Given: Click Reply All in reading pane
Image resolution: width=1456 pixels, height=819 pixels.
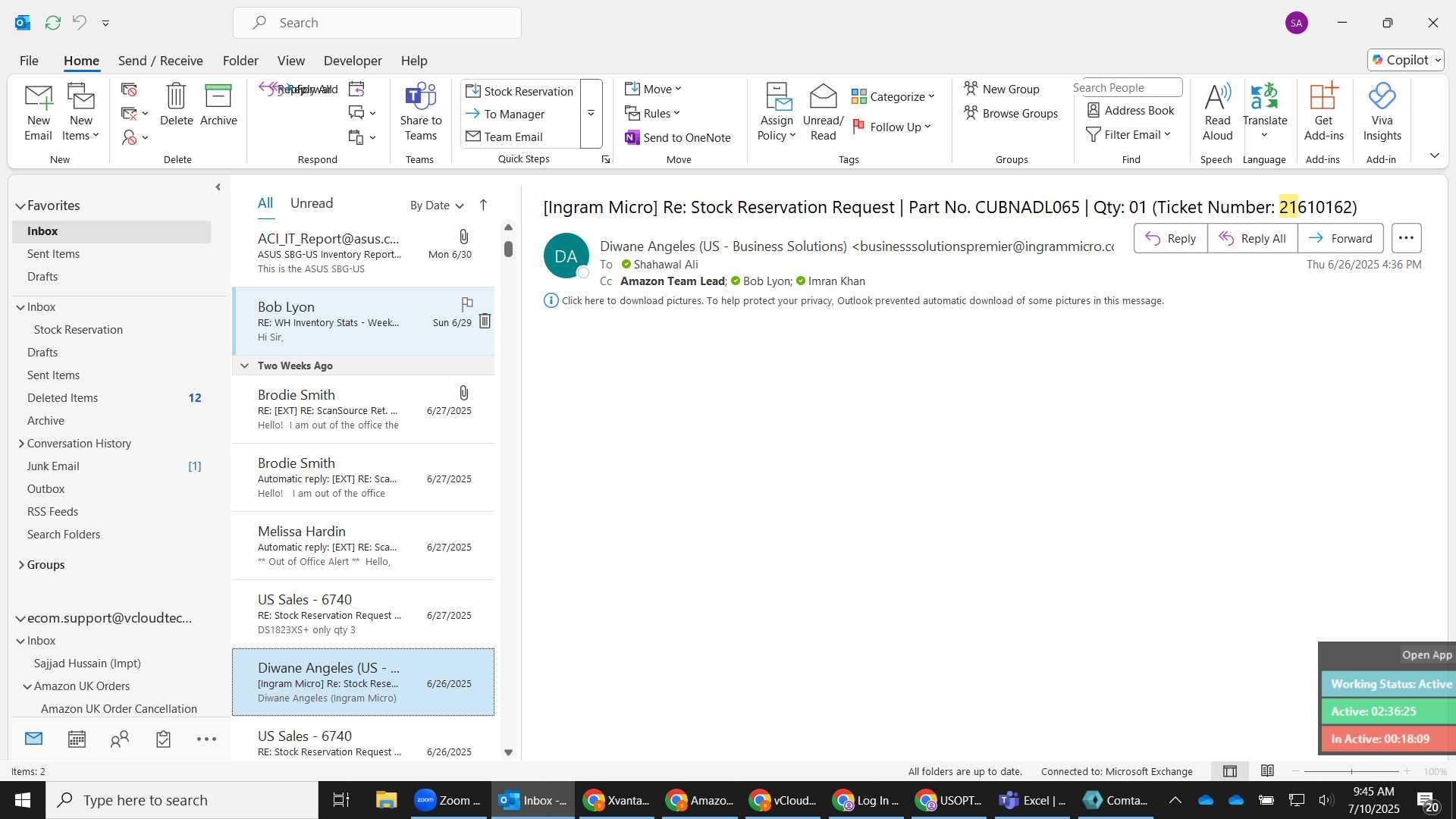Looking at the screenshot, I should point(1252,238).
